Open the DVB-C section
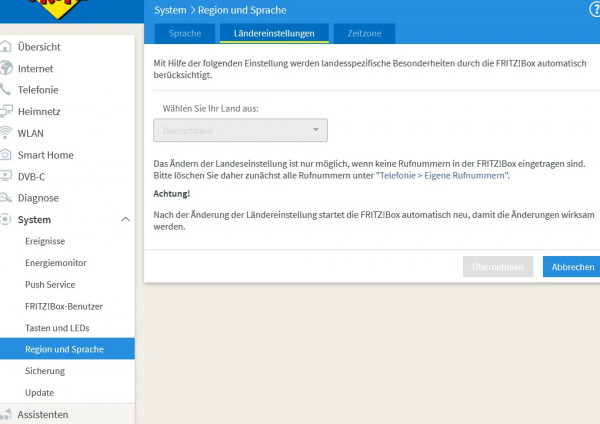This screenshot has height=424, width=600. pos(31,176)
